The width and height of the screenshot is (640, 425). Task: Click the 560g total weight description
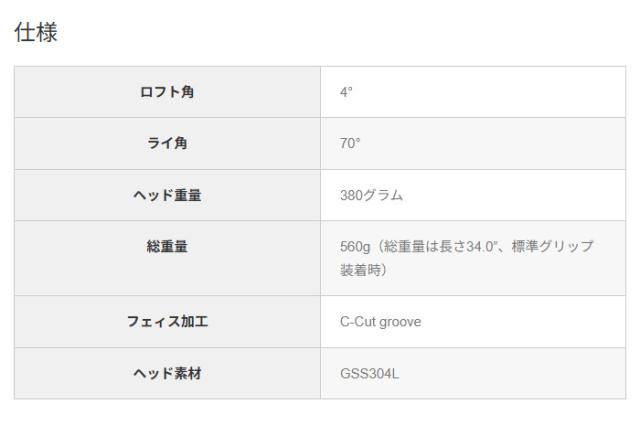(467, 258)
